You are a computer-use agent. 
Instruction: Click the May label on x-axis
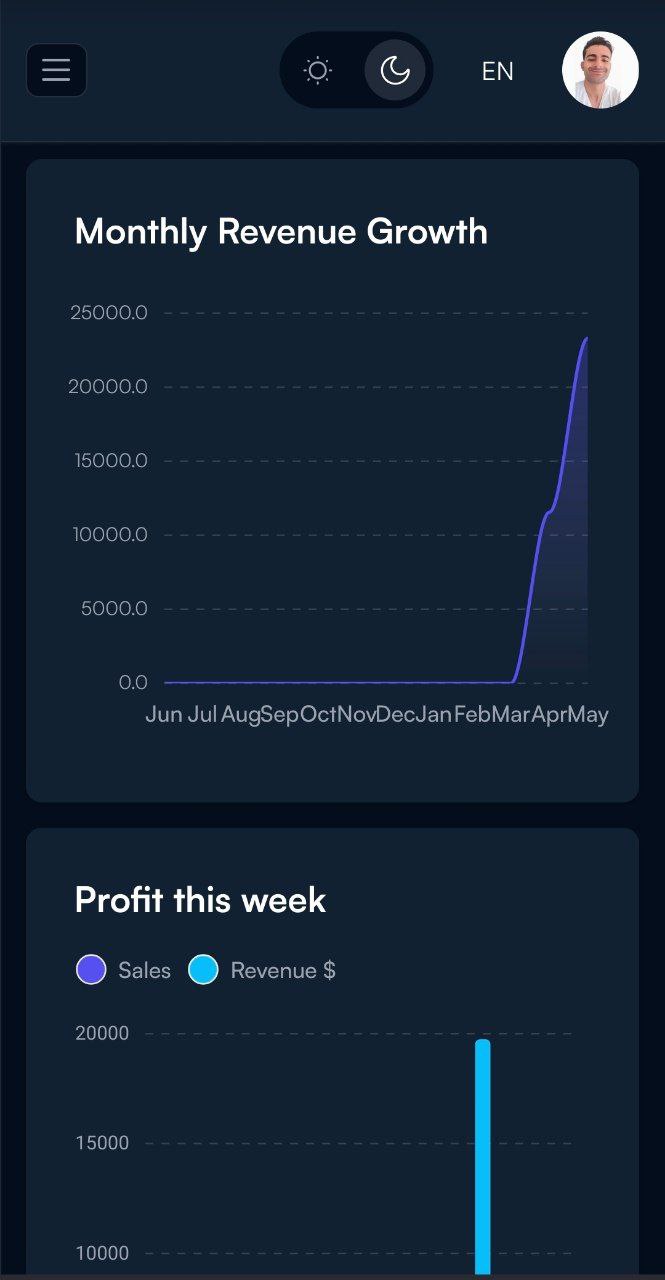(x=588, y=715)
